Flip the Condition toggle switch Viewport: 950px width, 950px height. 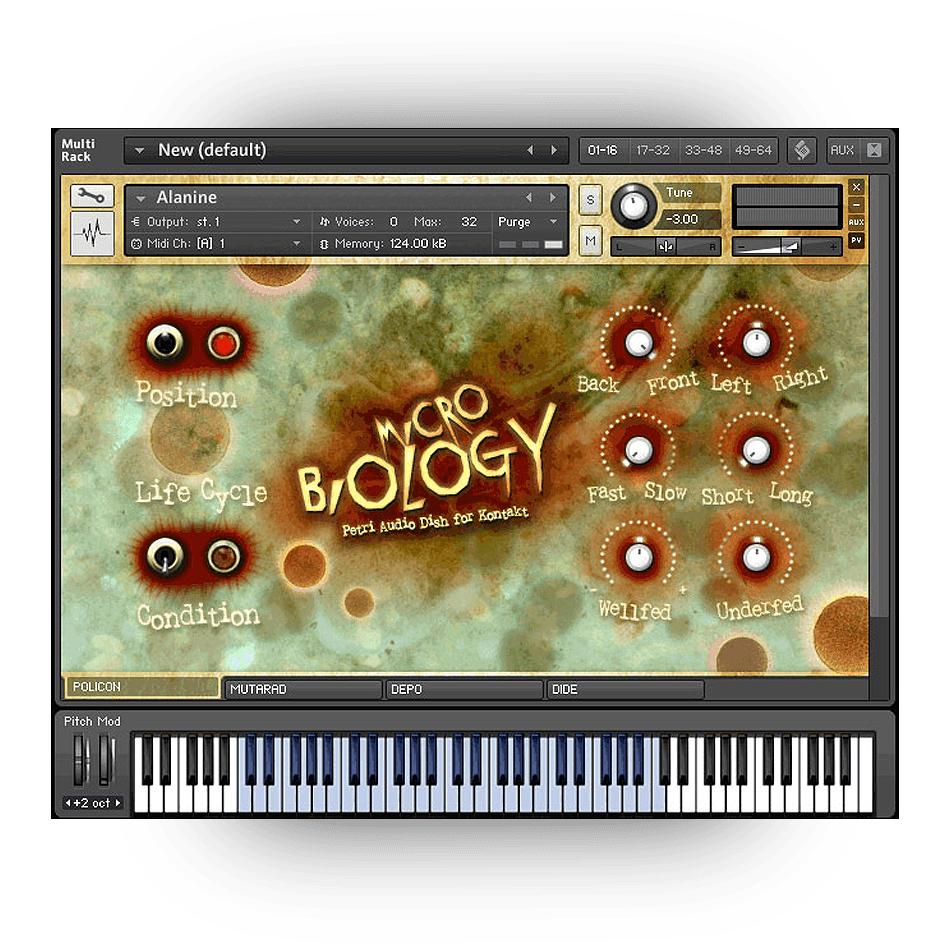(164, 556)
